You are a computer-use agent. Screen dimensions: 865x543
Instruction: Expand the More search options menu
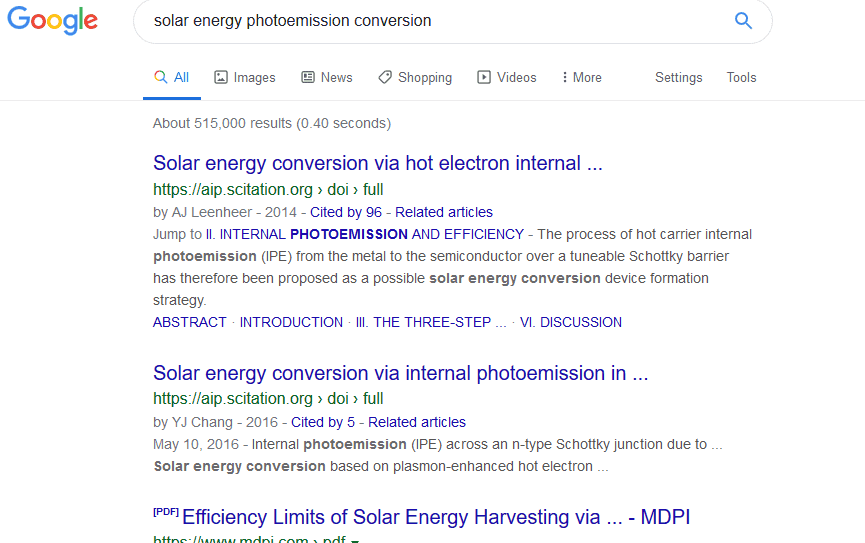pos(581,77)
